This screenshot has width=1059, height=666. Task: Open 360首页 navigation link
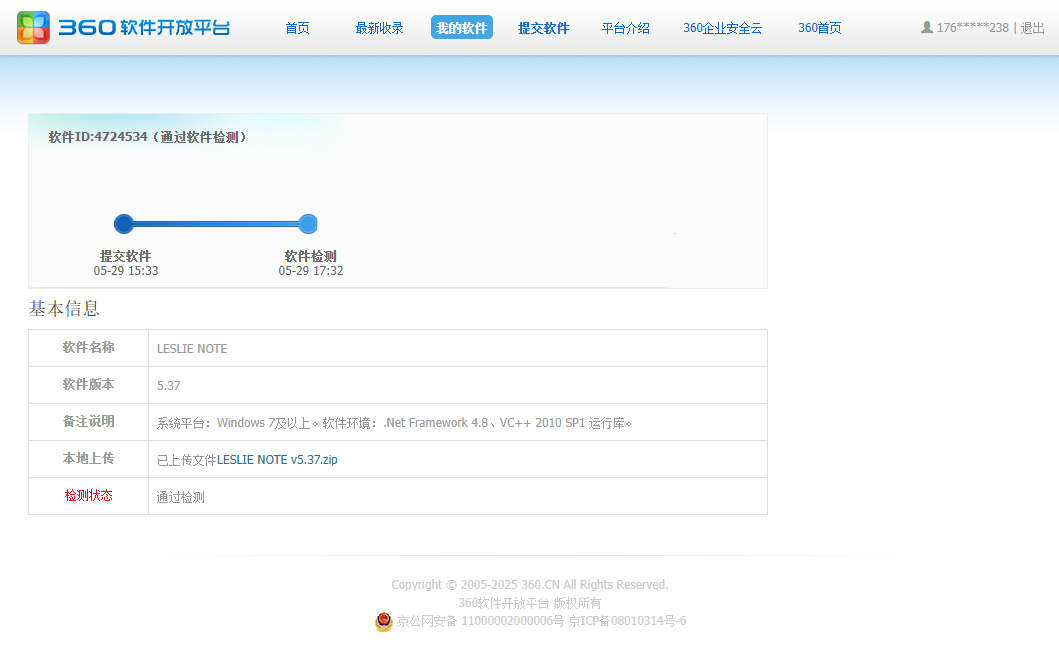pos(820,28)
